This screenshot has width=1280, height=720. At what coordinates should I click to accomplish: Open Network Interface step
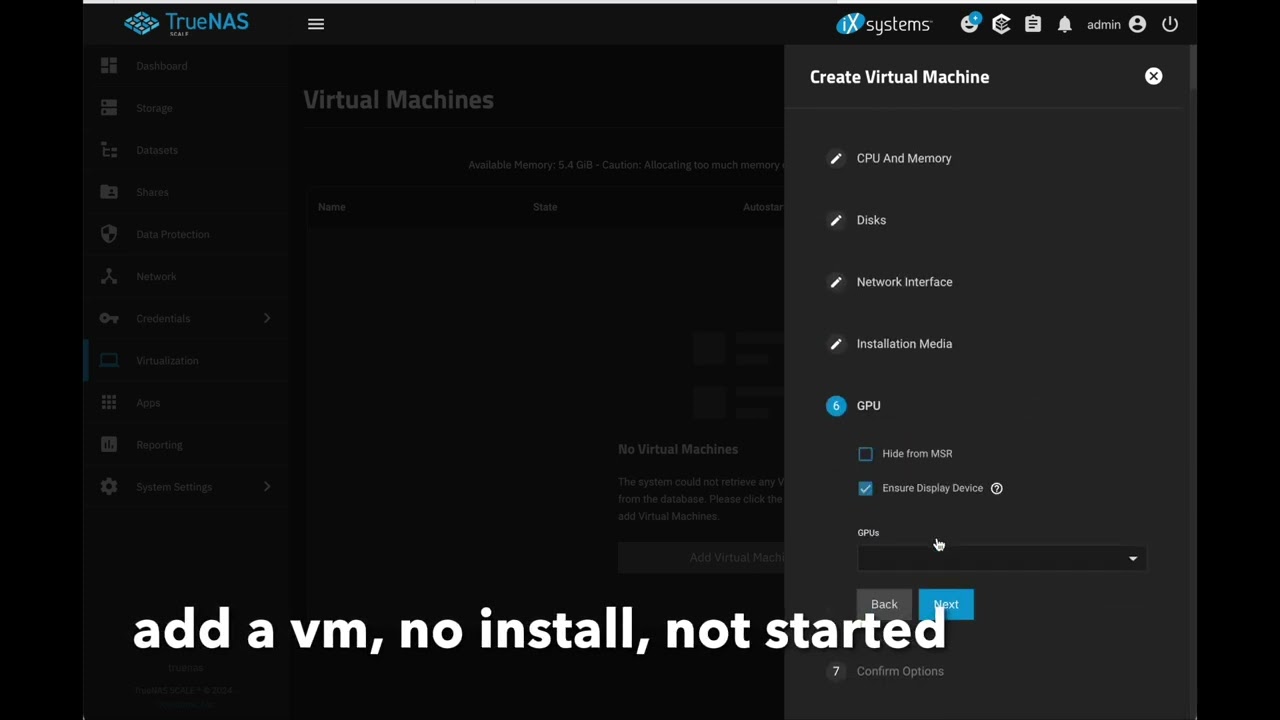pyautogui.click(x=903, y=282)
